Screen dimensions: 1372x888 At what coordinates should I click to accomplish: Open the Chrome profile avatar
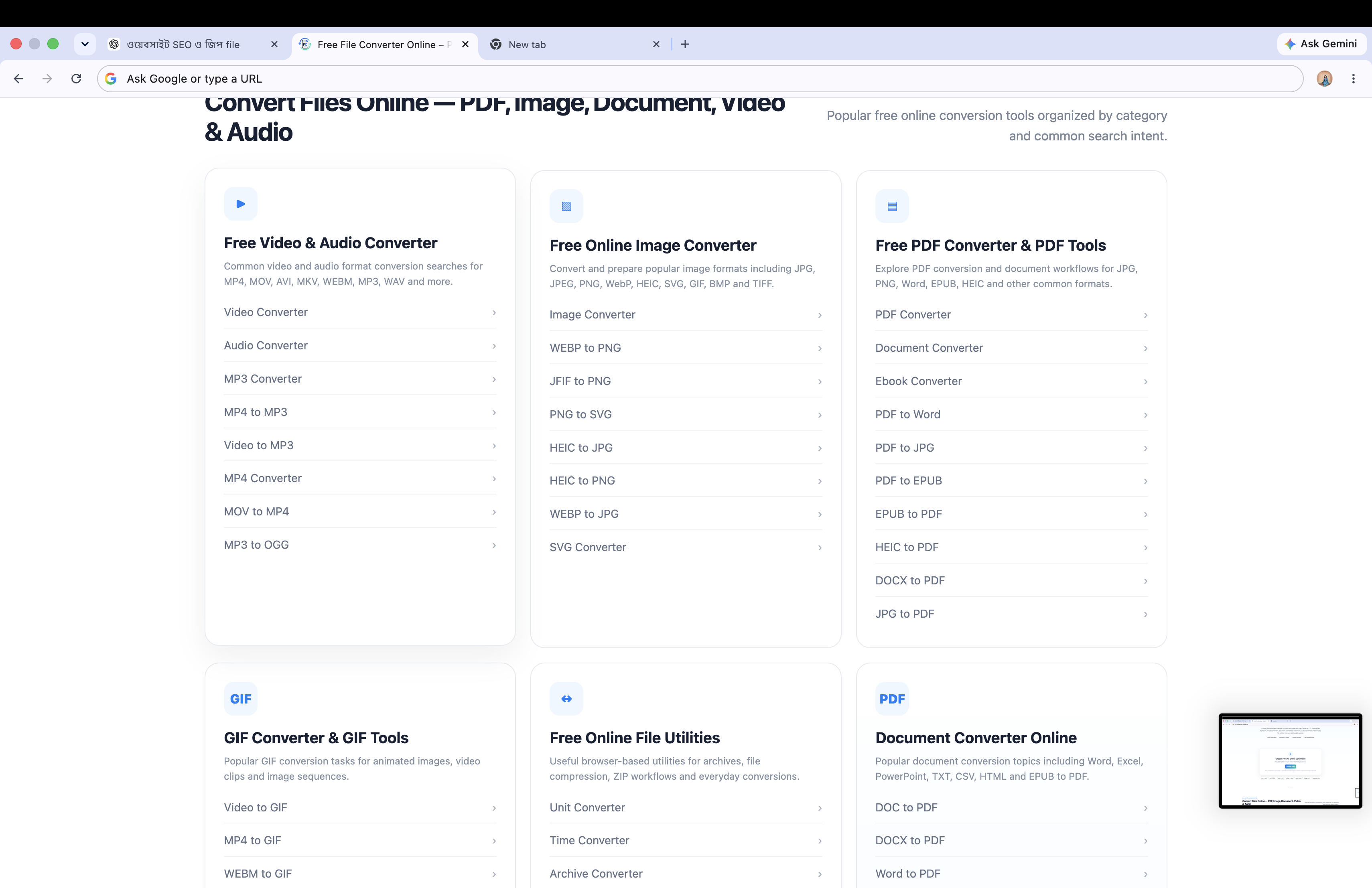tap(1324, 78)
